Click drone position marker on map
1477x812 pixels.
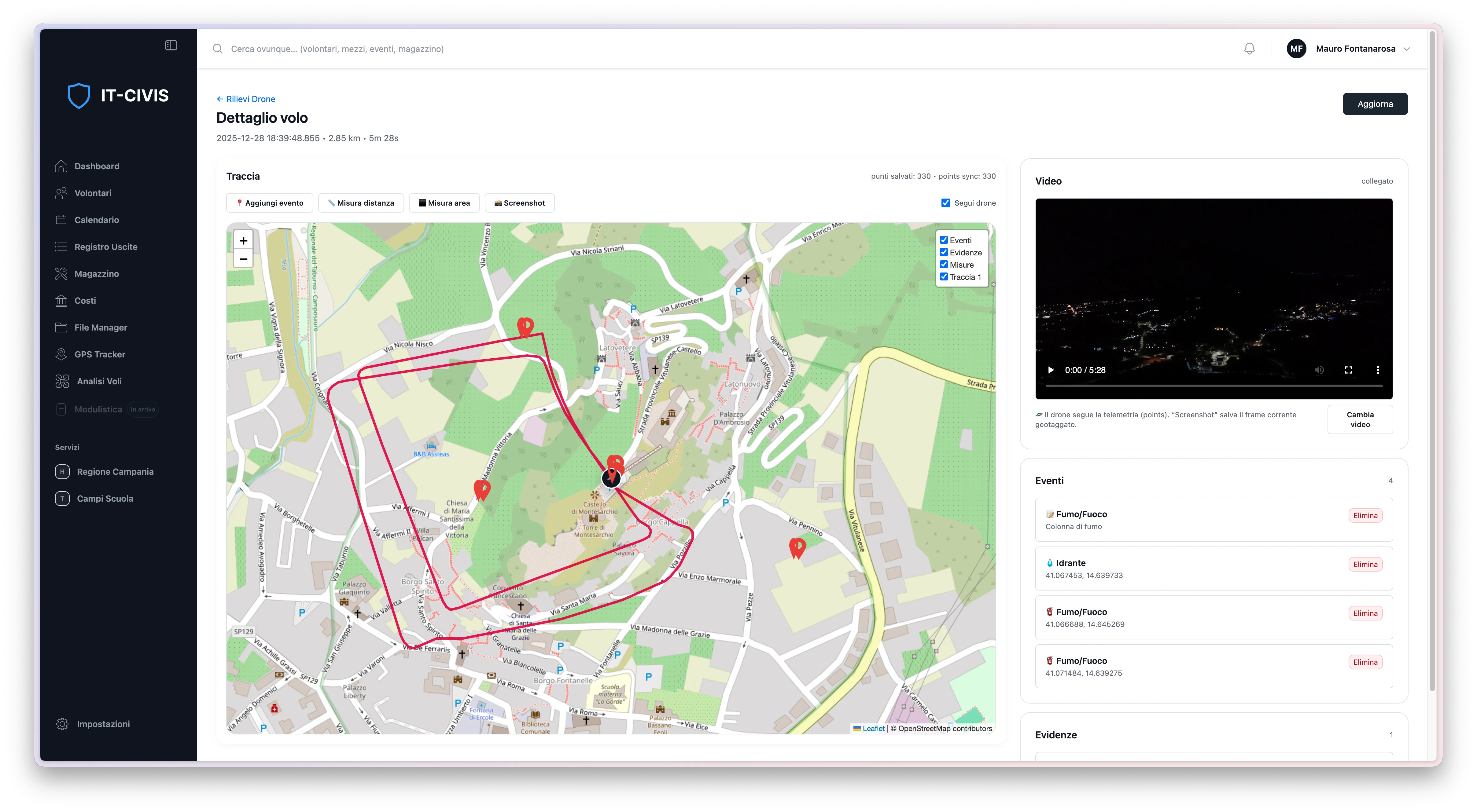tap(611, 478)
